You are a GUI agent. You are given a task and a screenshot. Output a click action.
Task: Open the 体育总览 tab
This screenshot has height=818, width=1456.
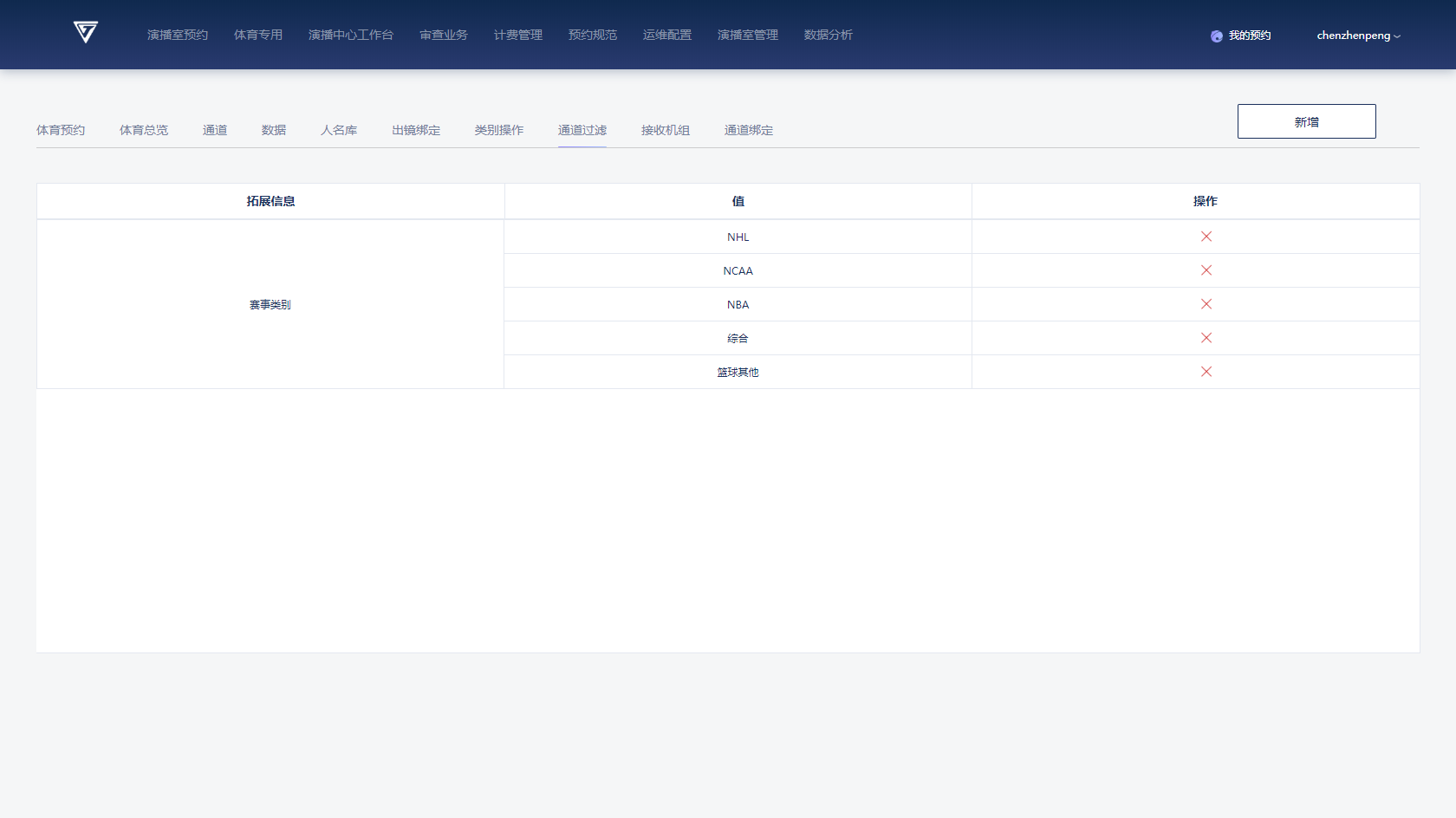pyautogui.click(x=144, y=130)
